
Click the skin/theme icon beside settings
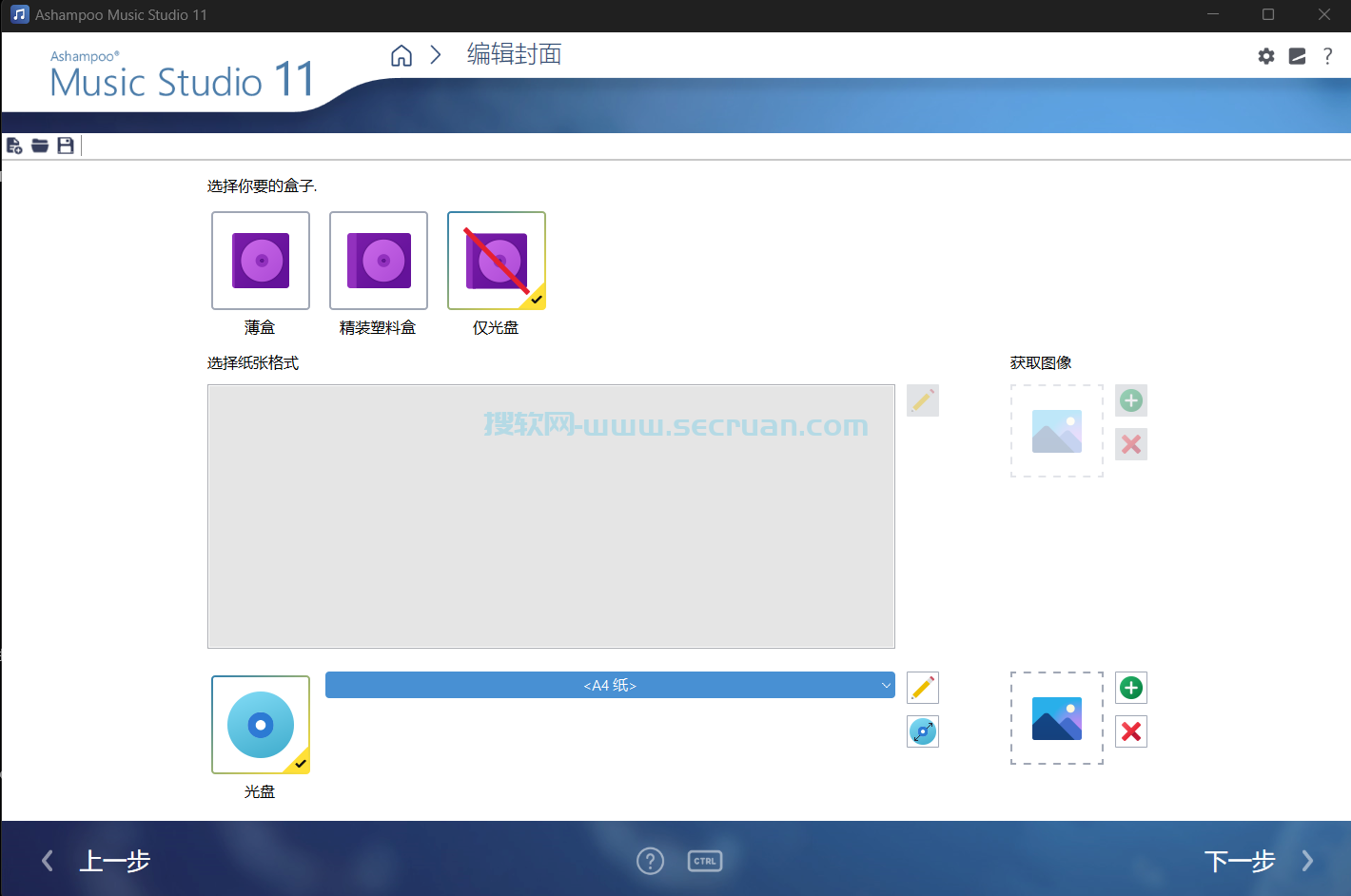1298,56
